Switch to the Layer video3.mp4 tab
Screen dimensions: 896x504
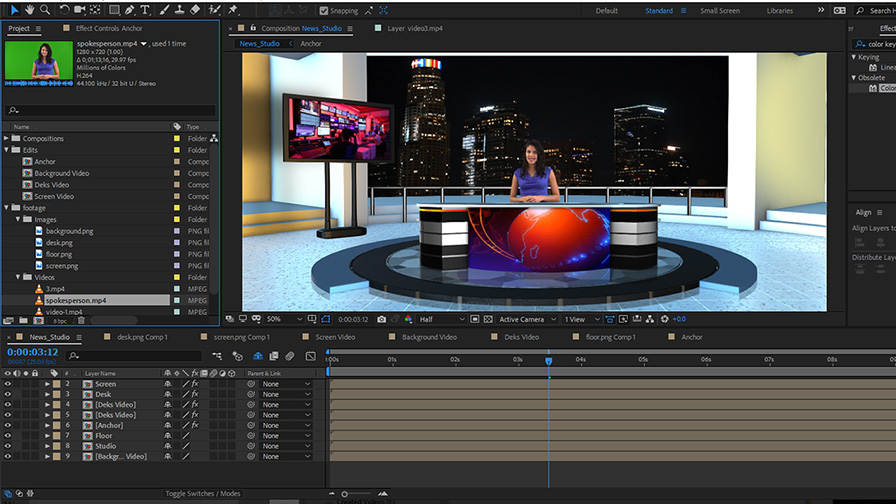click(415, 28)
